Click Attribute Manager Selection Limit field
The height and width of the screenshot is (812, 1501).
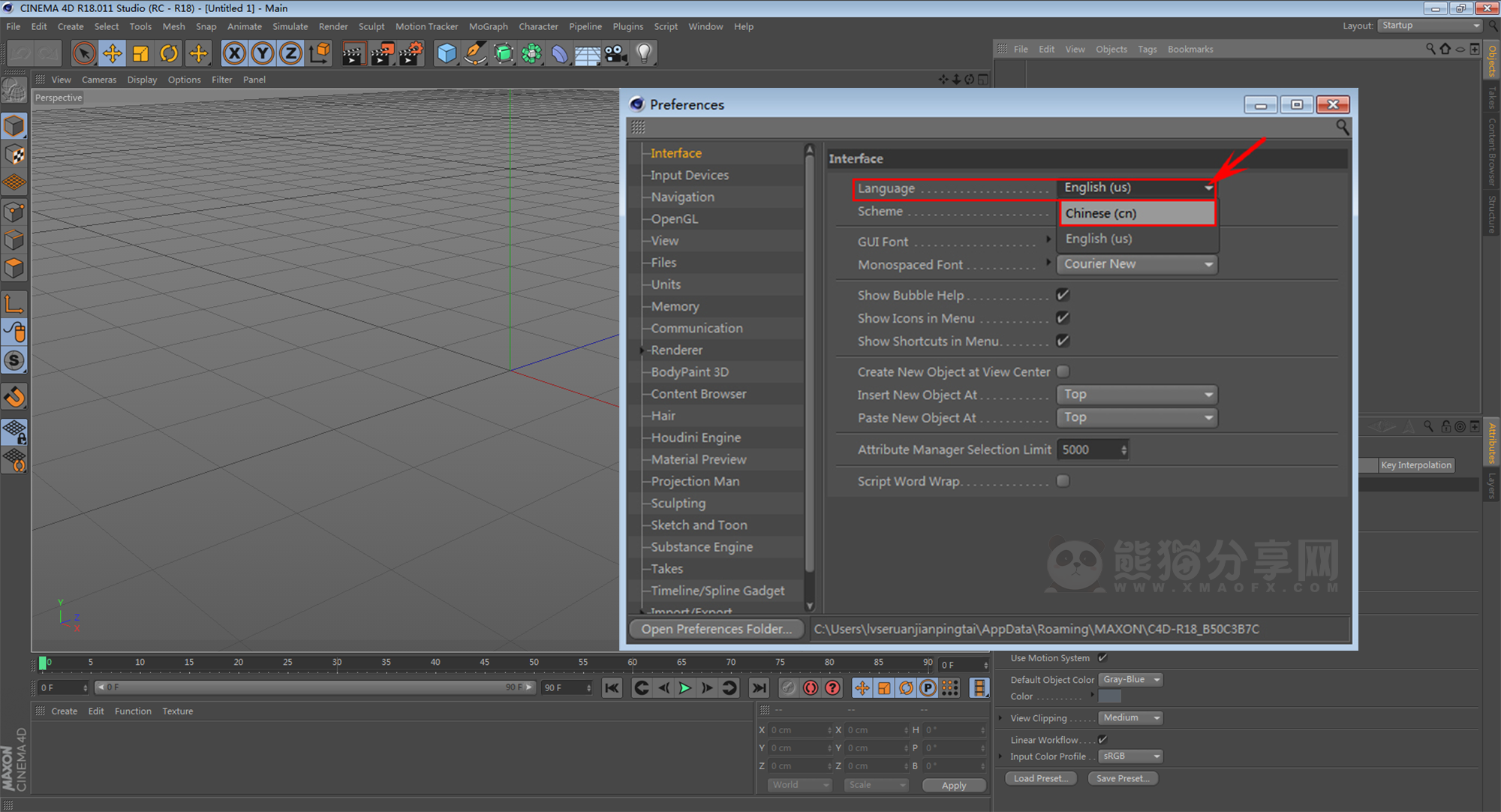(x=1092, y=450)
